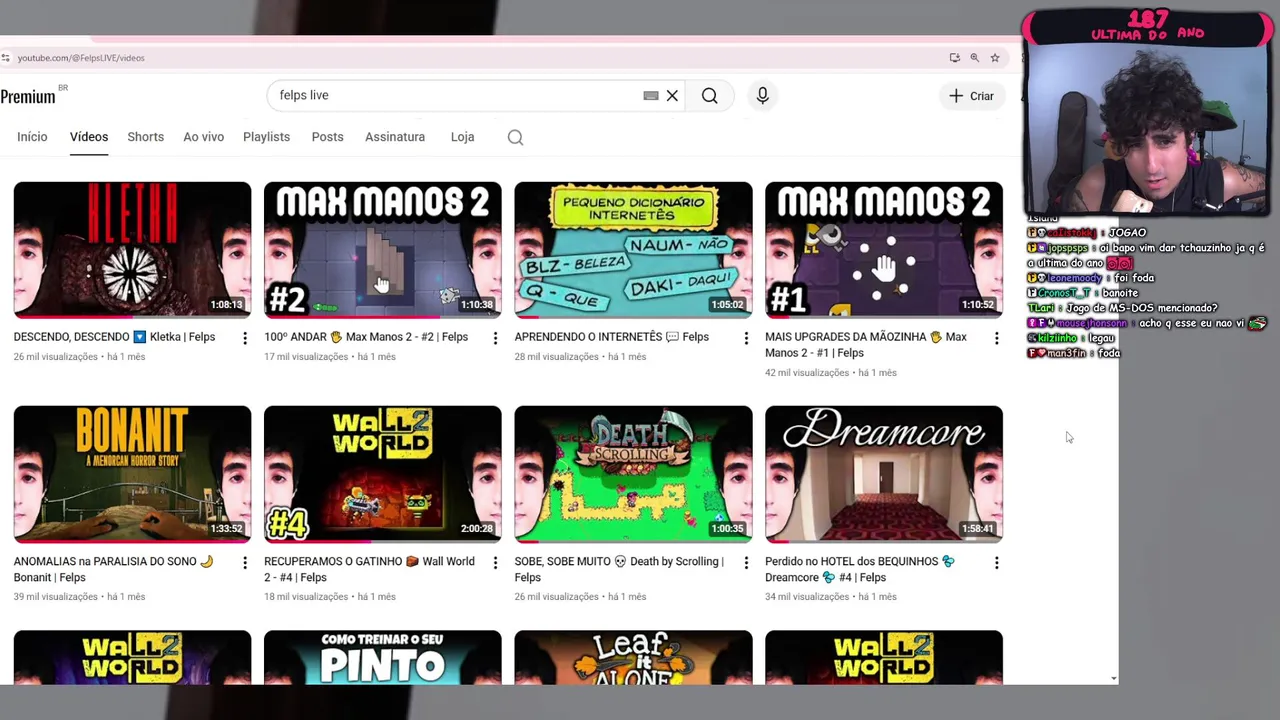The image size is (1280, 720).
Task: Open title APRENDENDO O INTERNETÊS | Felps
Action: 612,337
